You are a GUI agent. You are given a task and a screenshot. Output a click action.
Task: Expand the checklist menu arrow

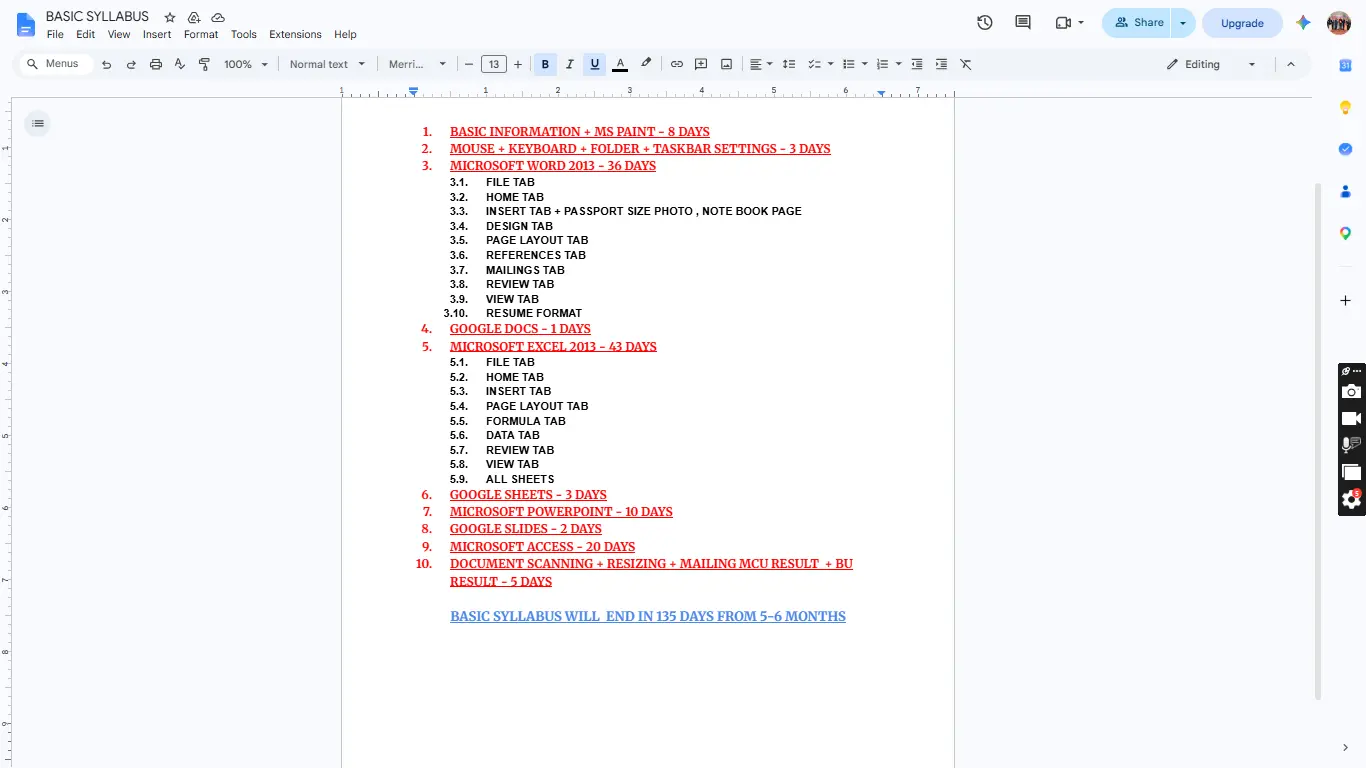coord(831,64)
